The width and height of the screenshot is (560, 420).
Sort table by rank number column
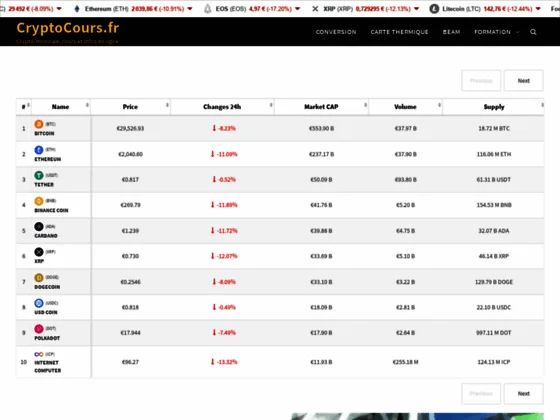point(24,107)
